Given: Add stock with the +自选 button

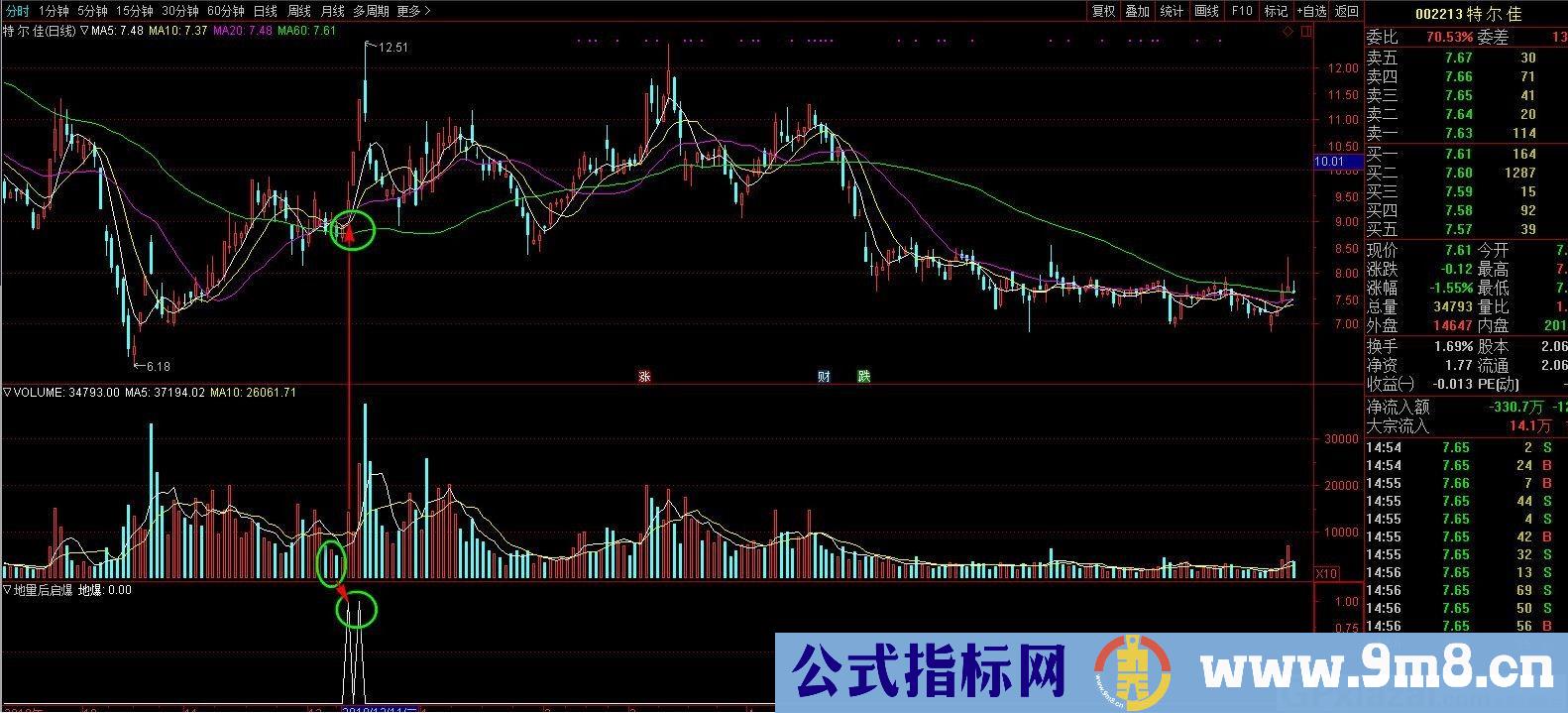Looking at the screenshot, I should point(1311,11).
